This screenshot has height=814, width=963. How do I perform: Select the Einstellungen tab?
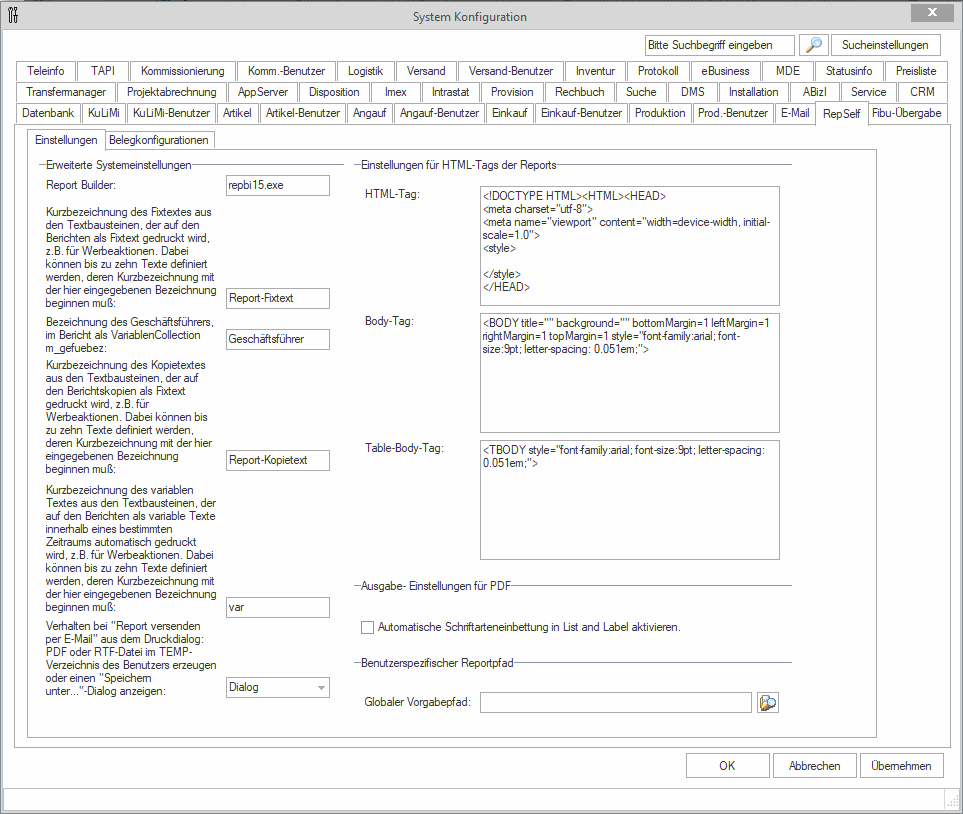pyautogui.click(x=66, y=140)
